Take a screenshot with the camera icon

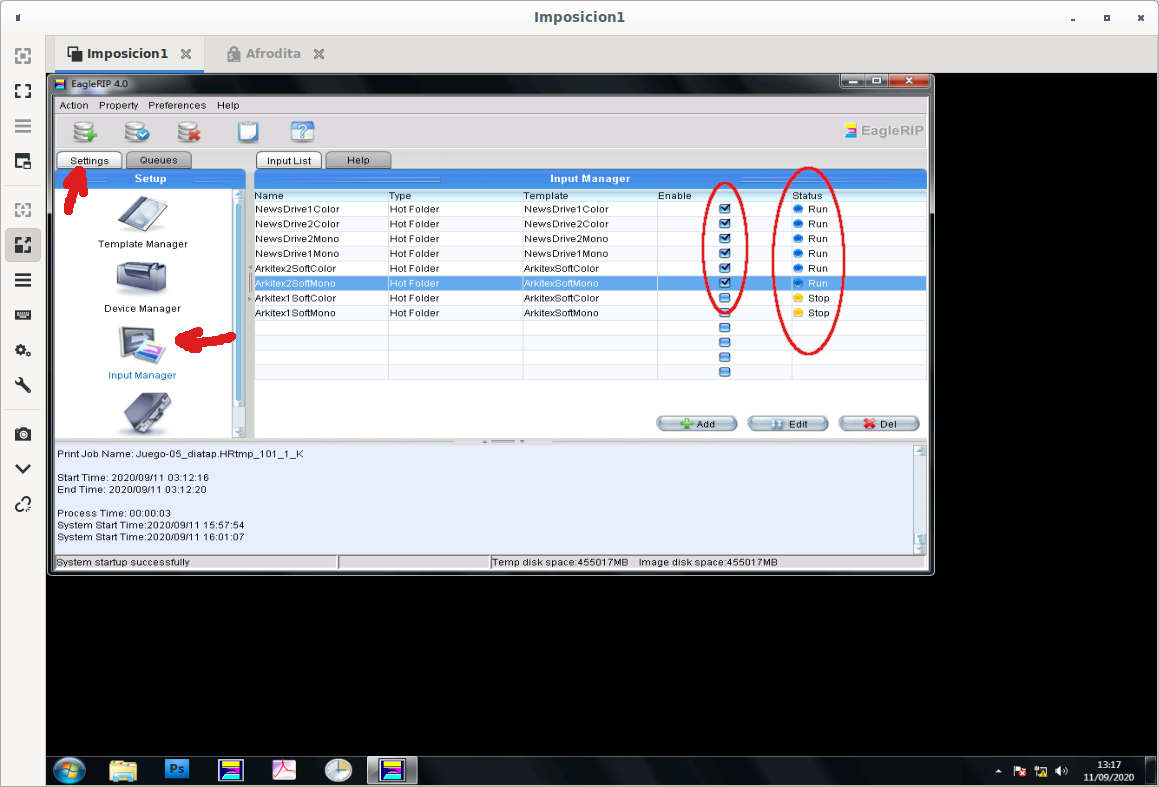[x=22, y=434]
